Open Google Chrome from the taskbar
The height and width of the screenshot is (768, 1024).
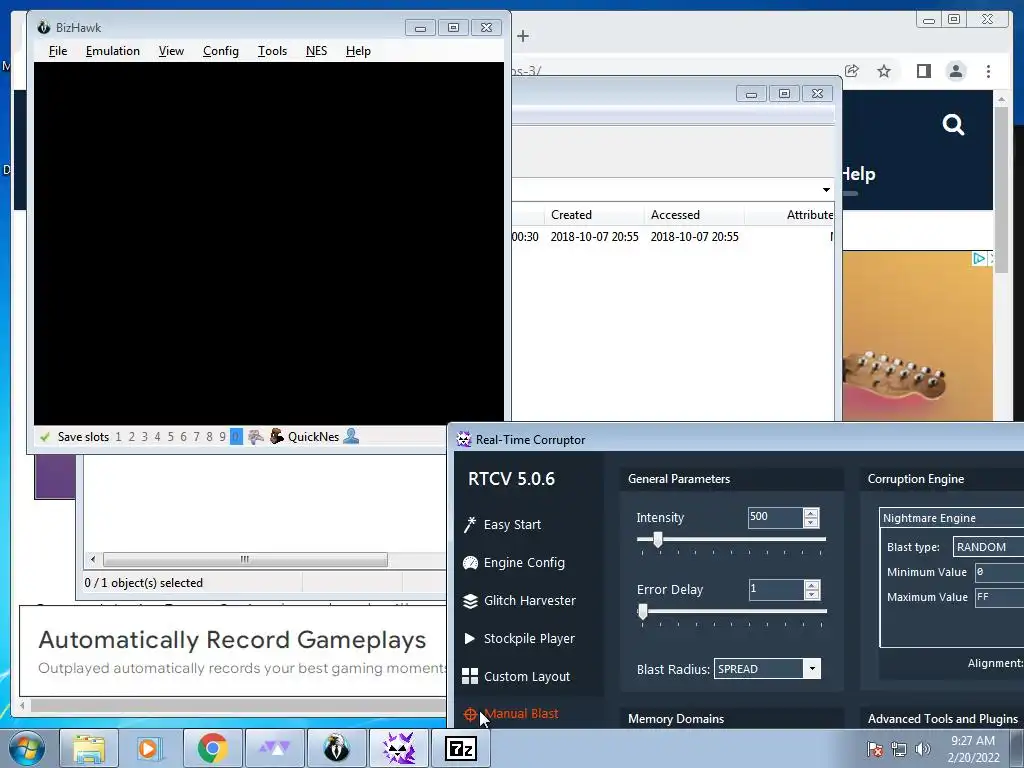(212, 748)
